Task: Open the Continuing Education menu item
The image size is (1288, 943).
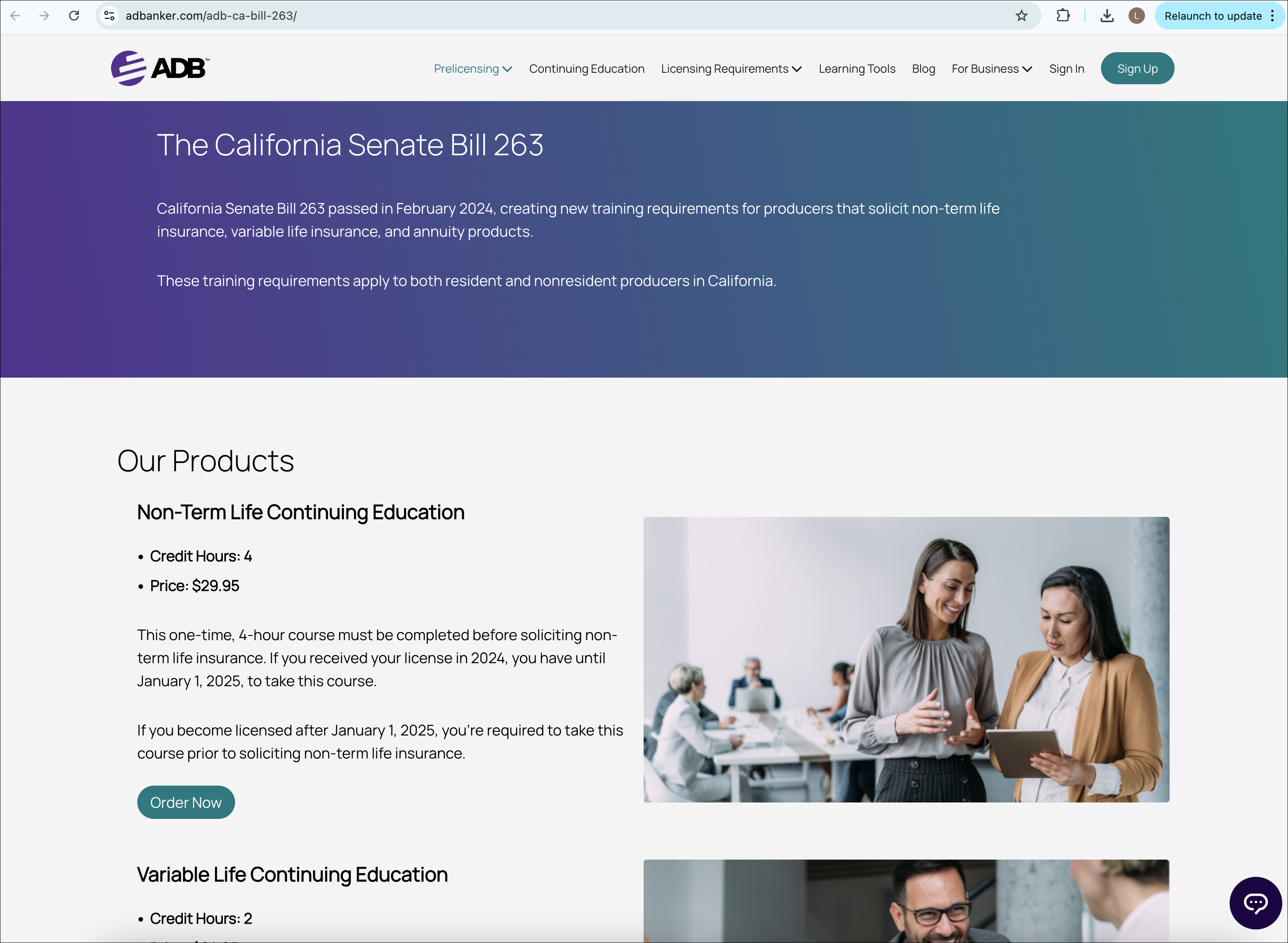Action: (x=586, y=69)
